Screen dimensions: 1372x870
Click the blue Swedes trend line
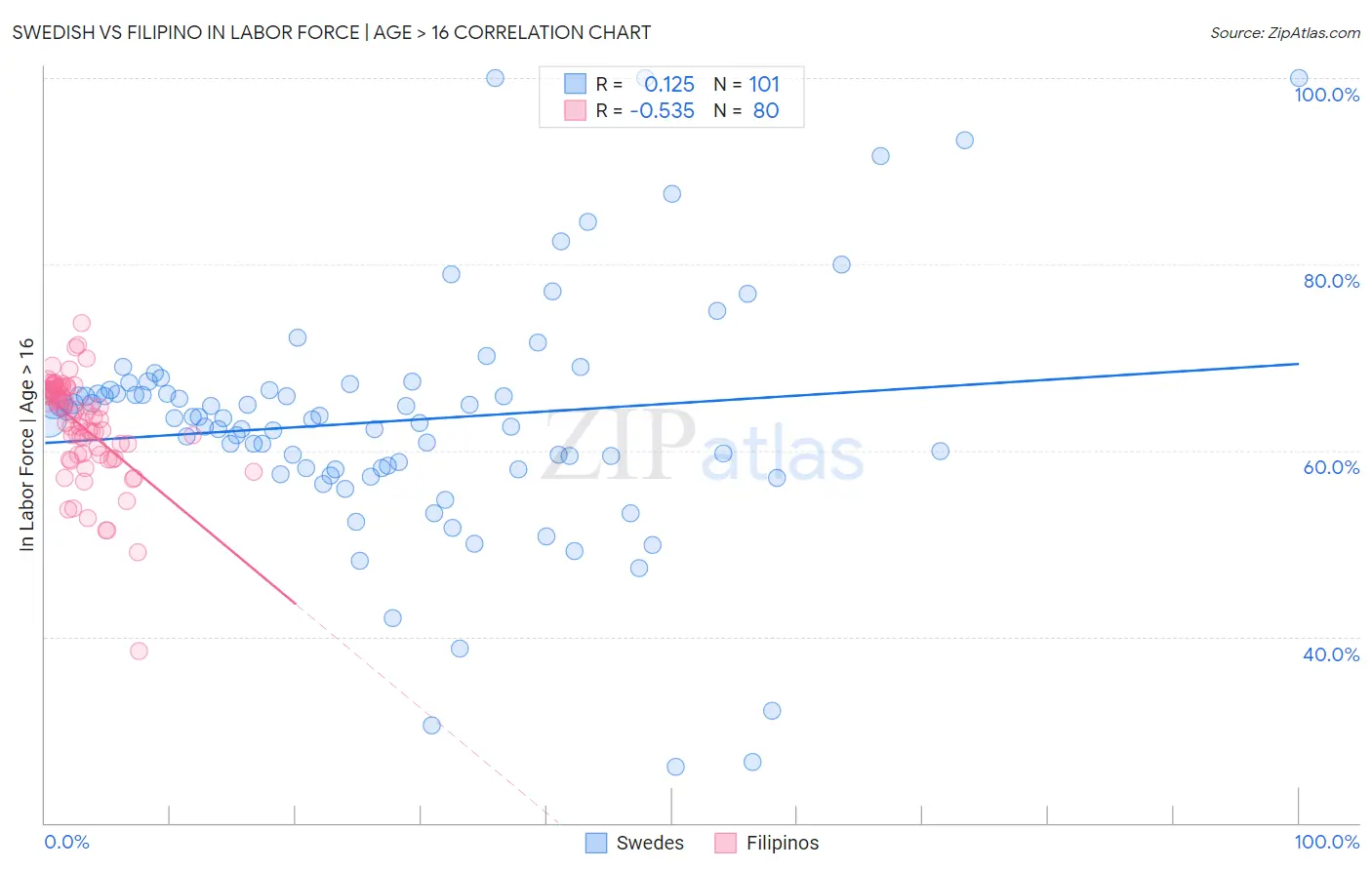(x=671, y=403)
